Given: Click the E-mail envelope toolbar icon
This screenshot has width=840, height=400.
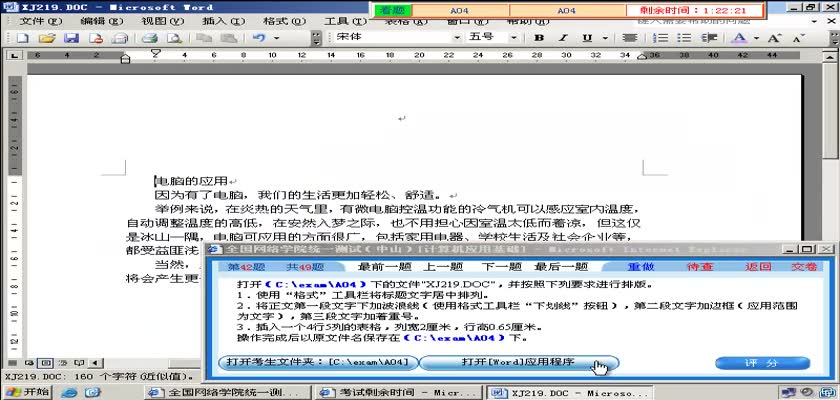Looking at the screenshot, I should [x=120, y=38].
